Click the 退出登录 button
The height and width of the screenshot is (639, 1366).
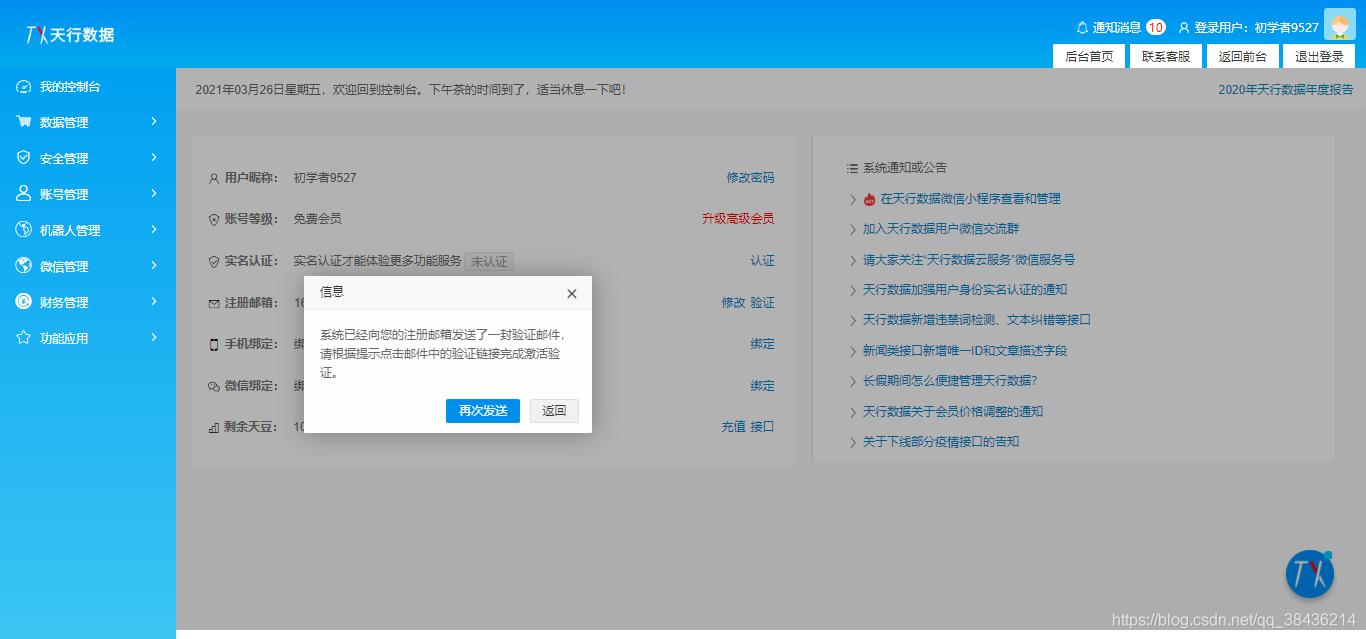1319,56
